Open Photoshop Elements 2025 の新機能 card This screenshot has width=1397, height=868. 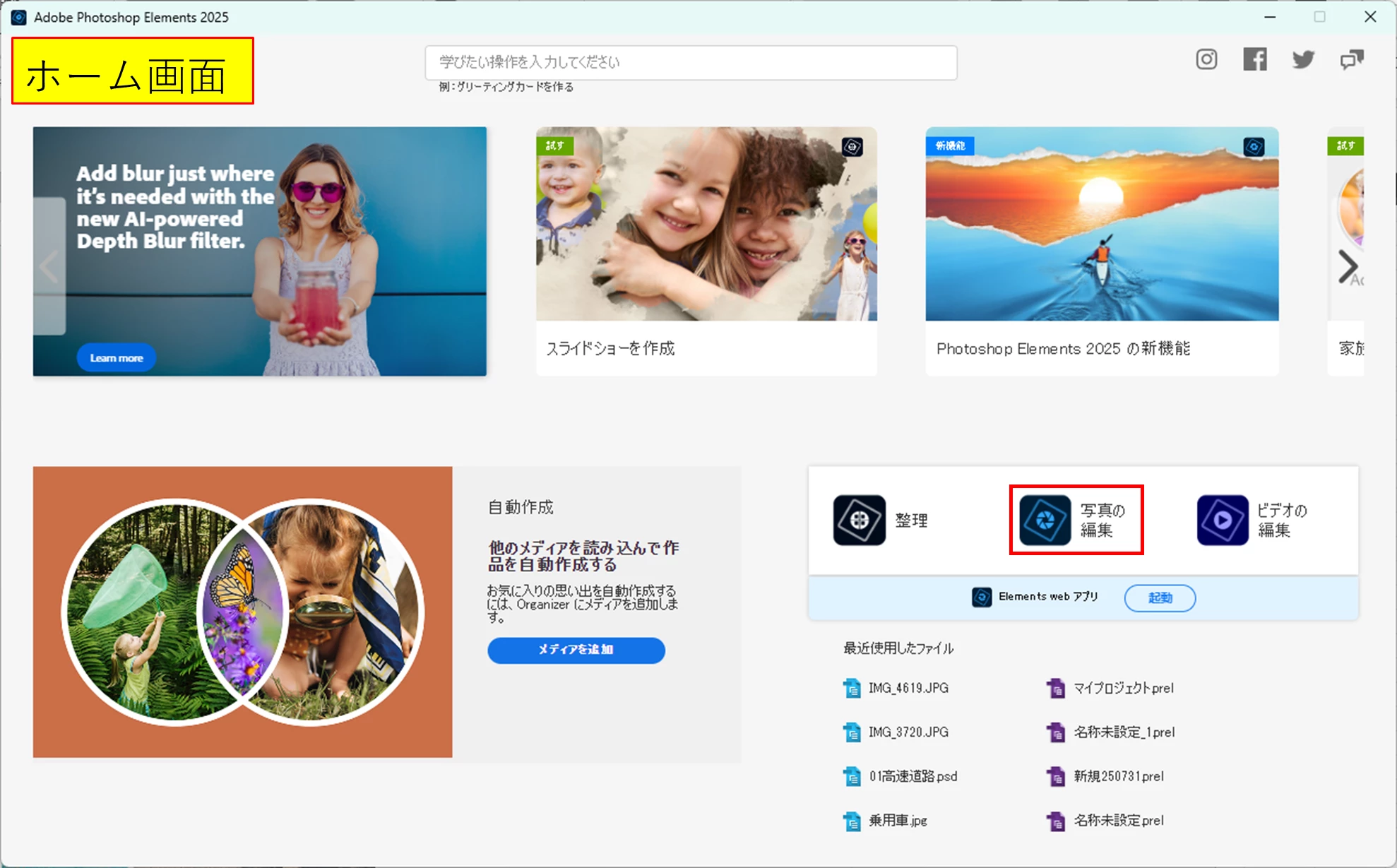1102,251
